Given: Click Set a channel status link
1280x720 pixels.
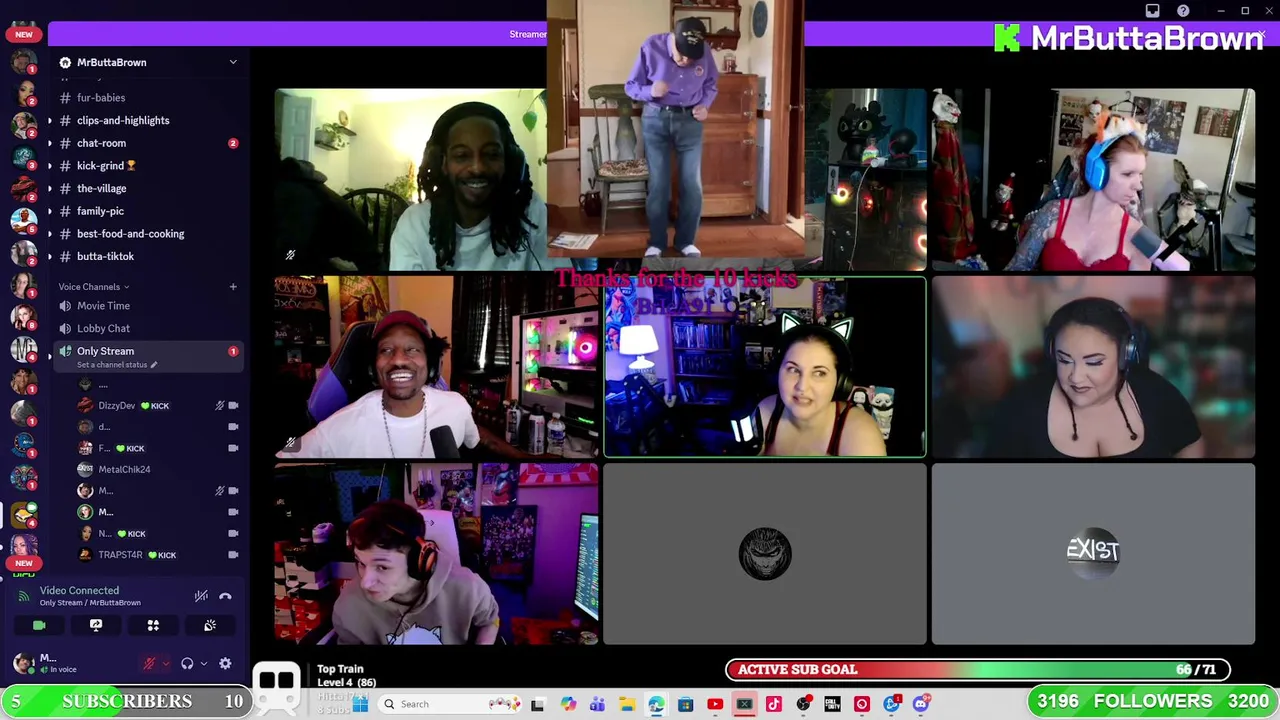Looking at the screenshot, I should (x=117, y=365).
